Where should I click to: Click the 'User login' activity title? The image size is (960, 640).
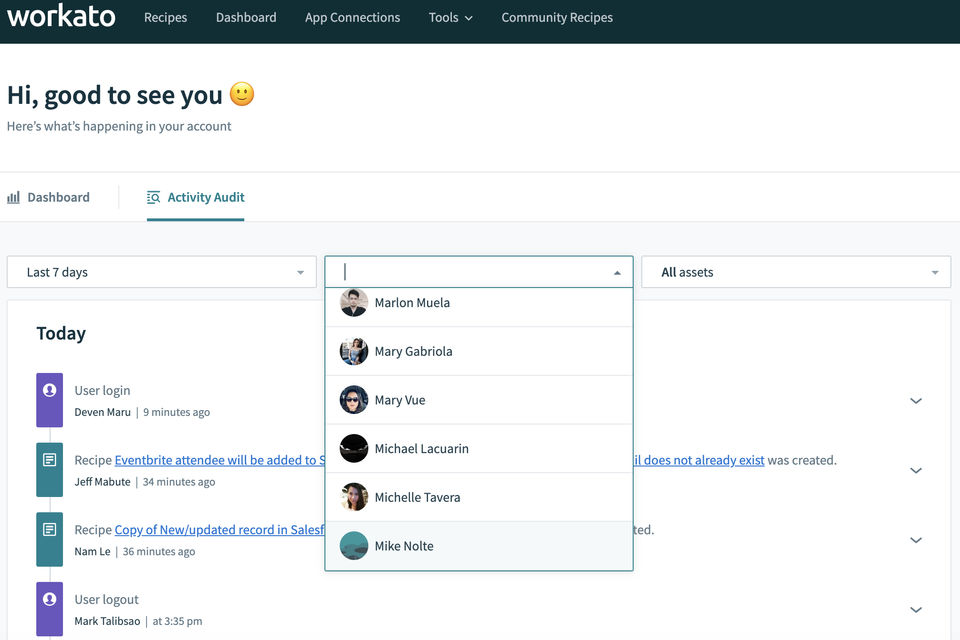(x=102, y=390)
